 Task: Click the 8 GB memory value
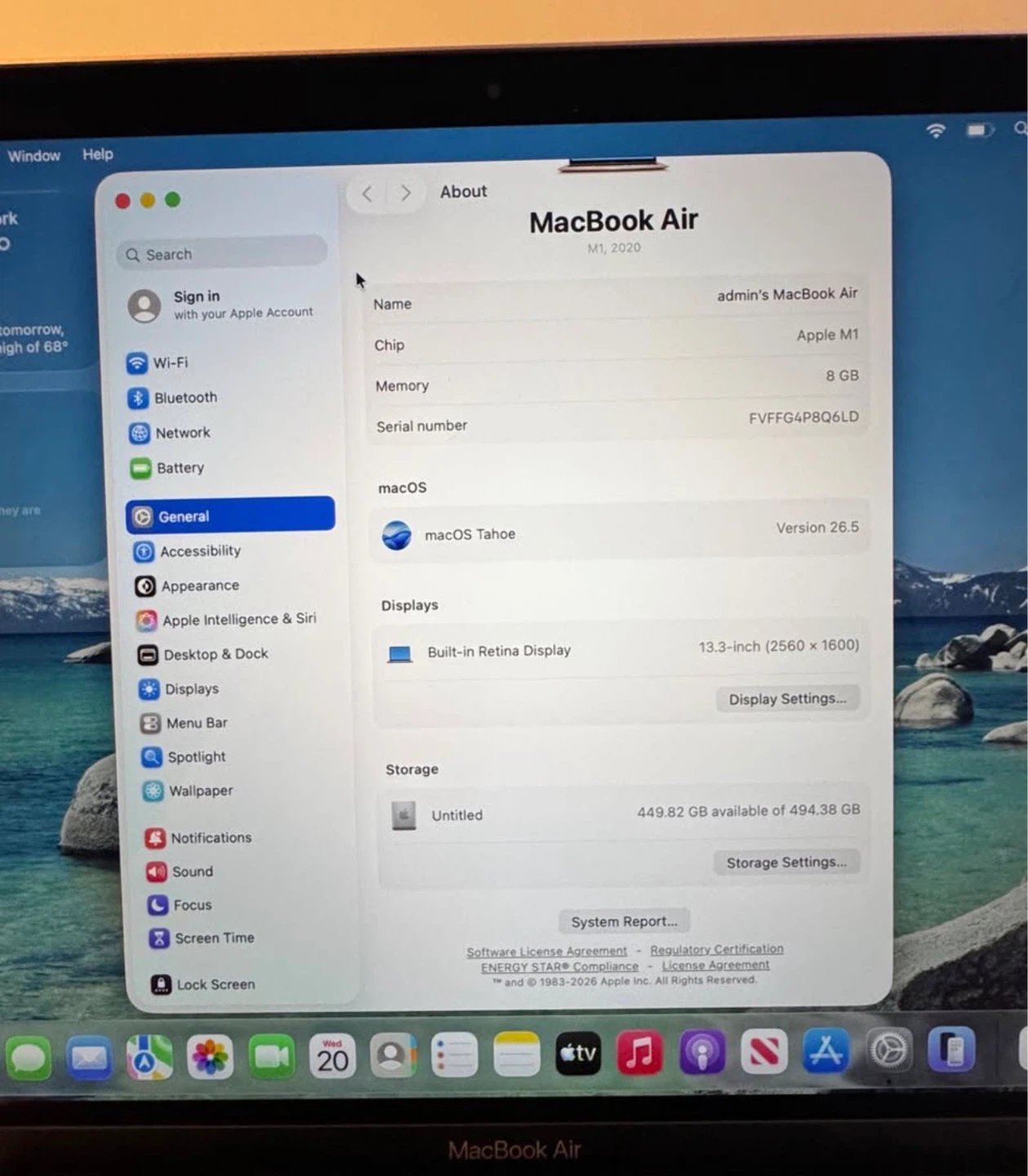coord(842,376)
